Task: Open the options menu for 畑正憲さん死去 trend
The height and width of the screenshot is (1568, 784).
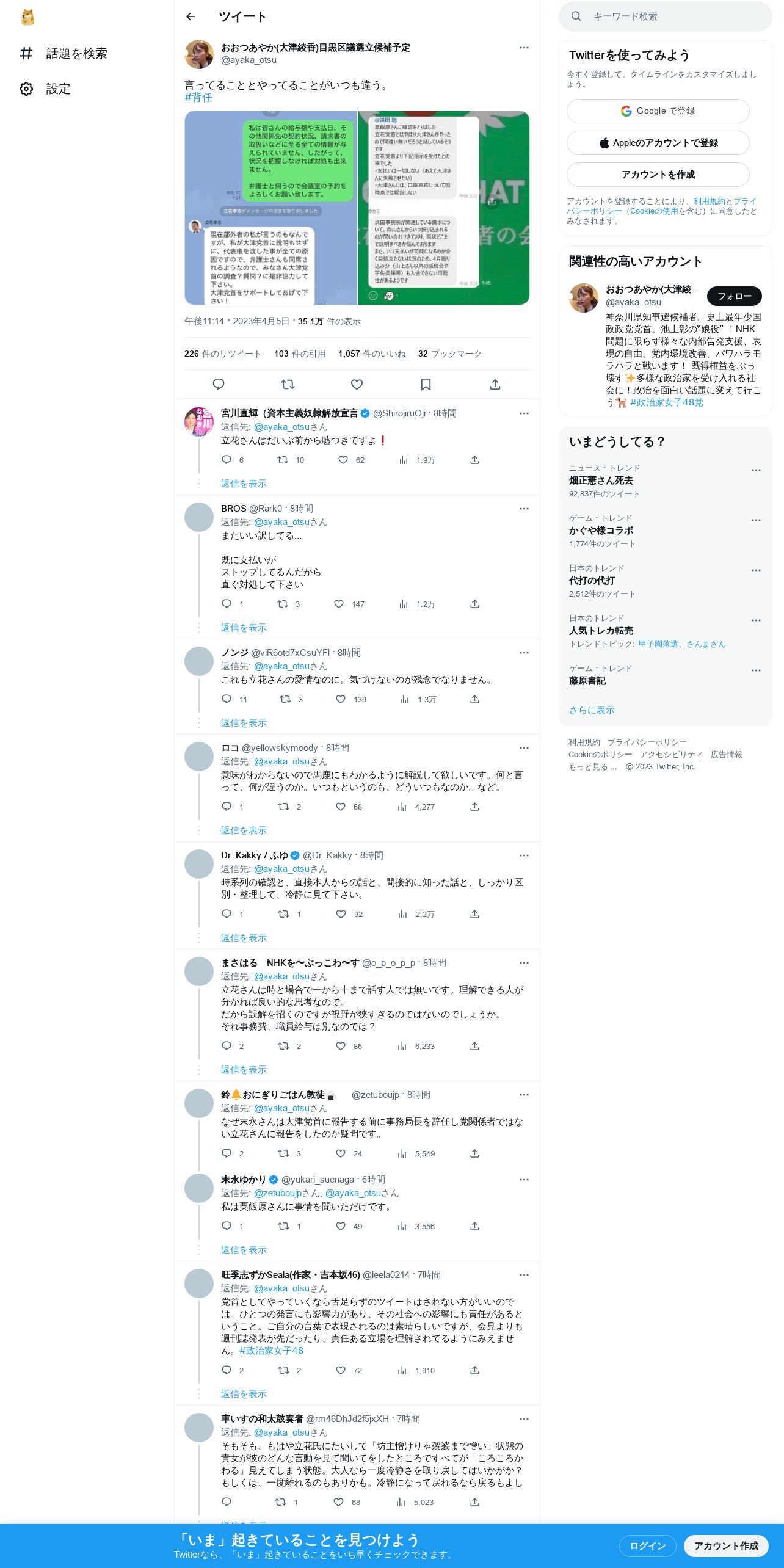Action: click(756, 470)
